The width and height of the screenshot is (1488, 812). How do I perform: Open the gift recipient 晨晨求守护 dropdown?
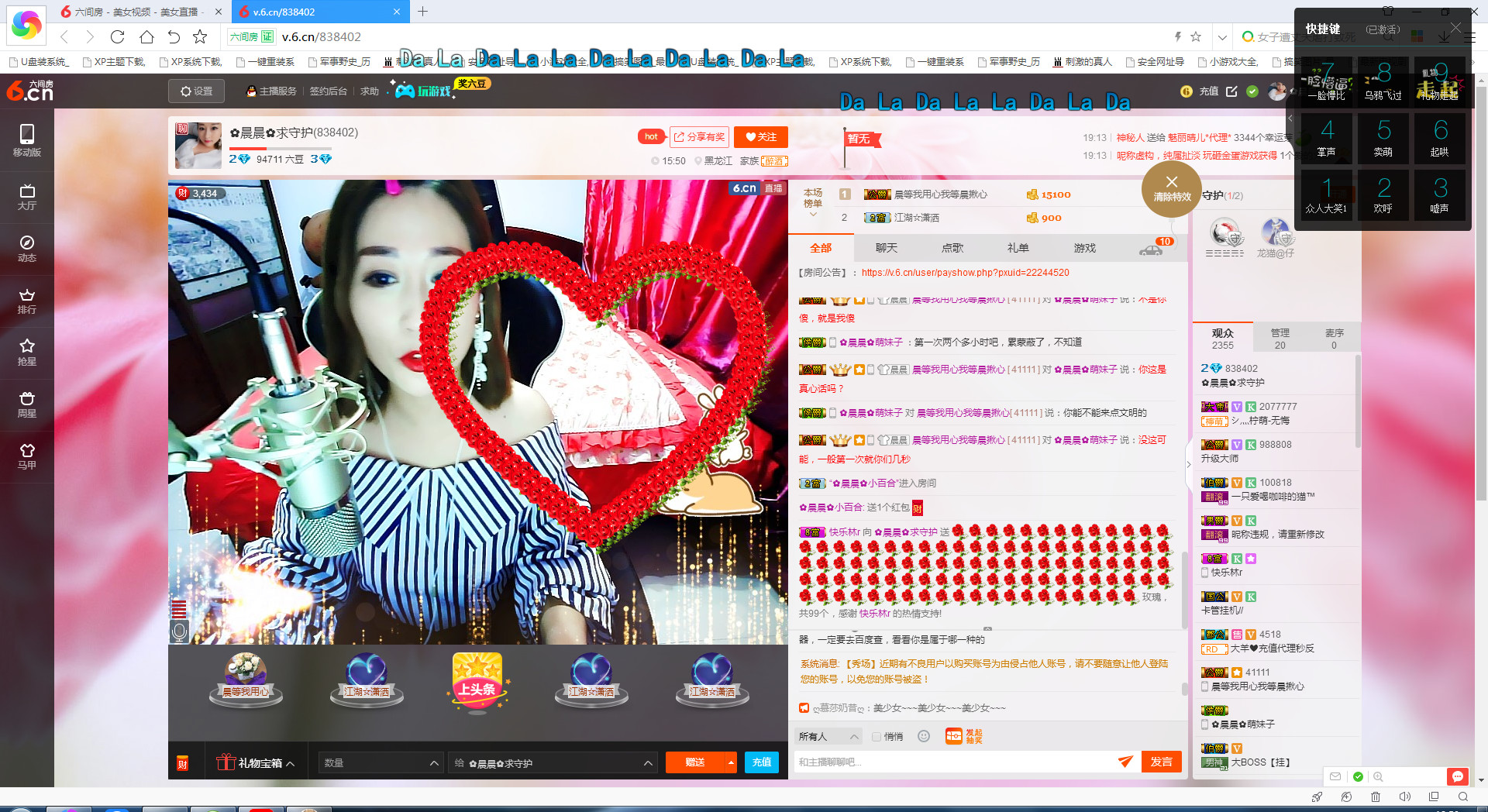point(553,762)
